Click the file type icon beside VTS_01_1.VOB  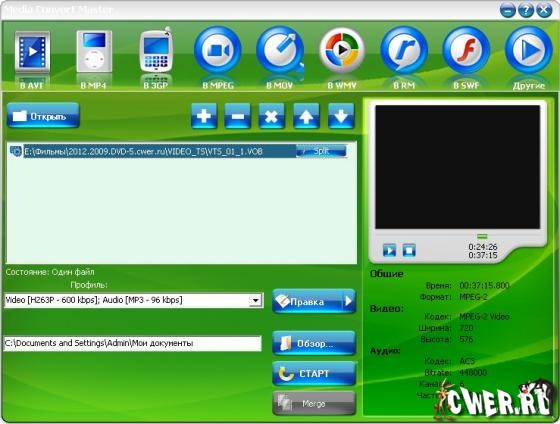[x=16, y=151]
